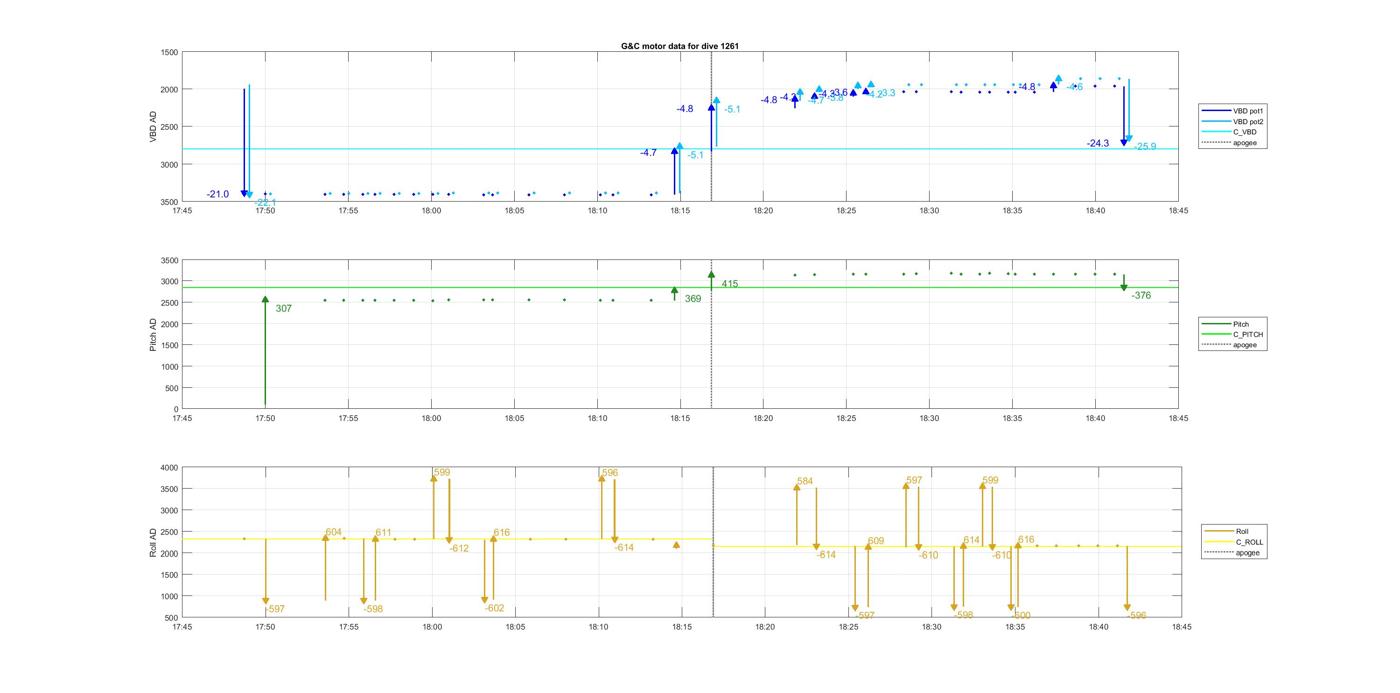This screenshot has width=1400, height=693.
Task: Click the green down arrow labeled -376
Action: coord(1124,283)
